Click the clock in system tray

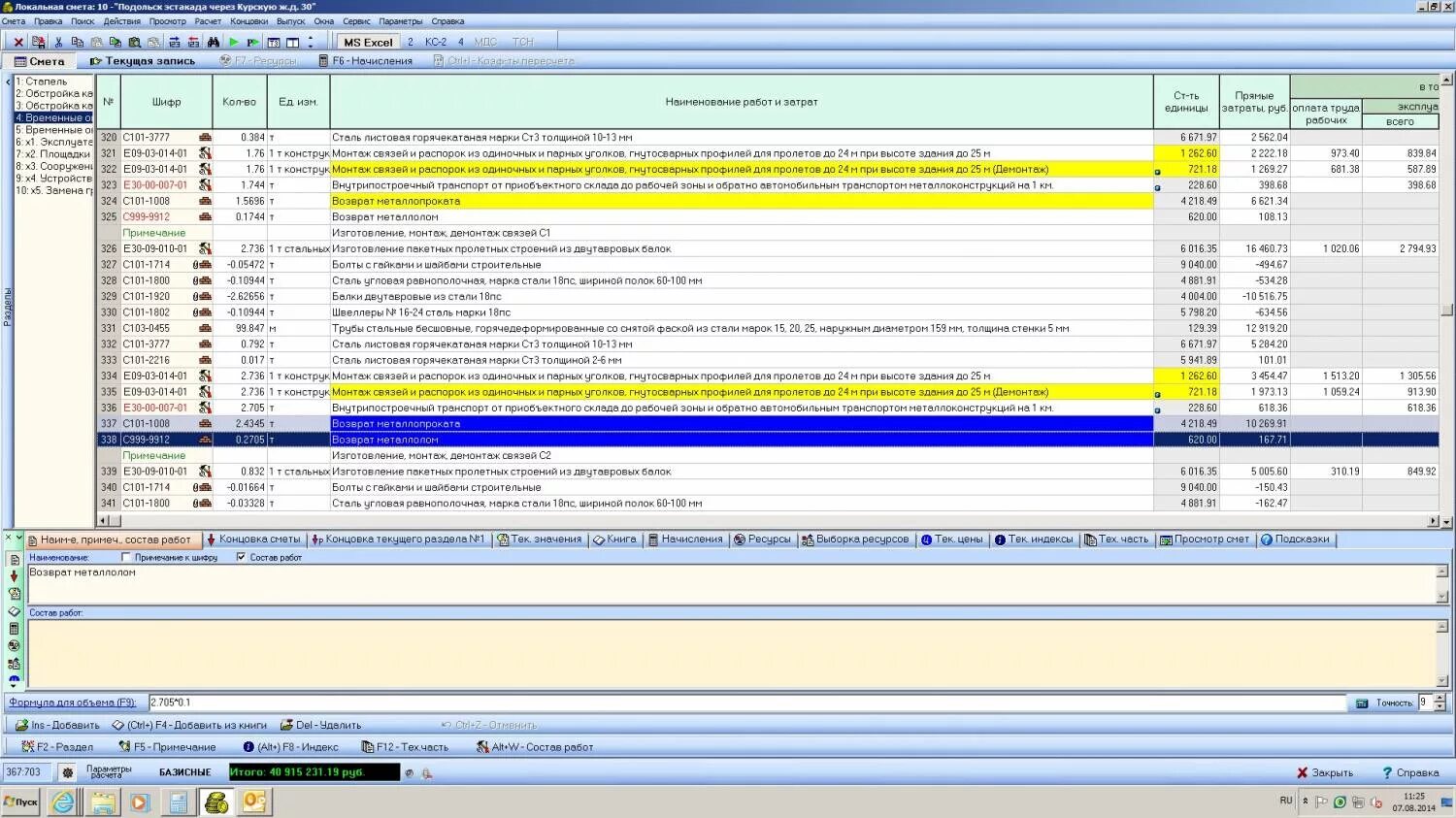tap(1413, 802)
